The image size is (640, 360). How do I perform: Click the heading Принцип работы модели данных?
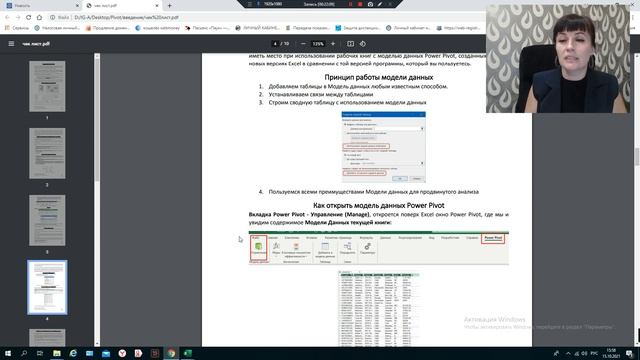click(379, 77)
